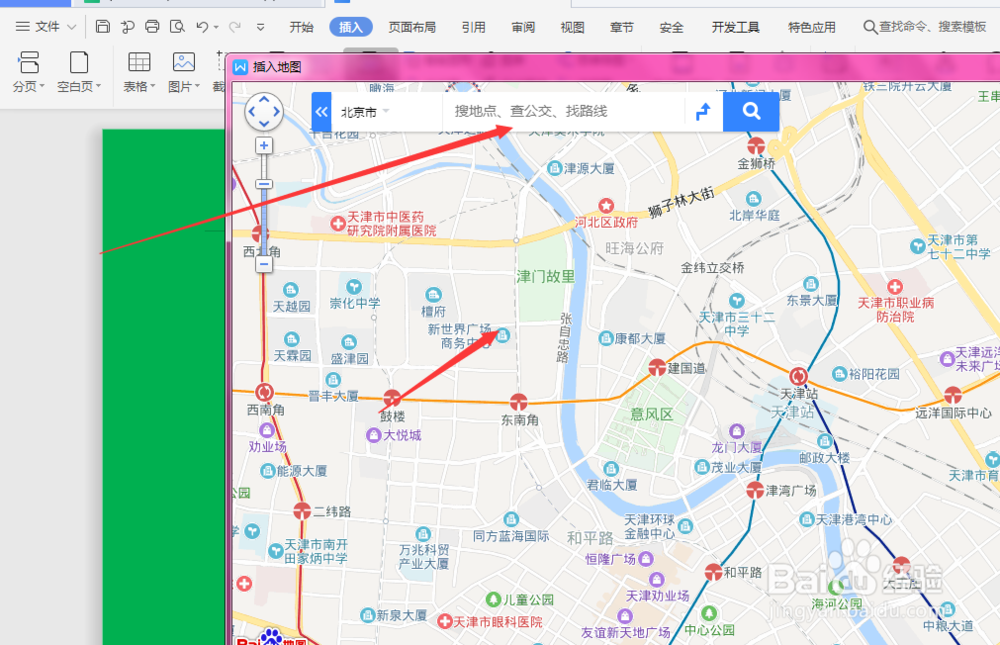Click the 意风区 label on map

[651, 415]
